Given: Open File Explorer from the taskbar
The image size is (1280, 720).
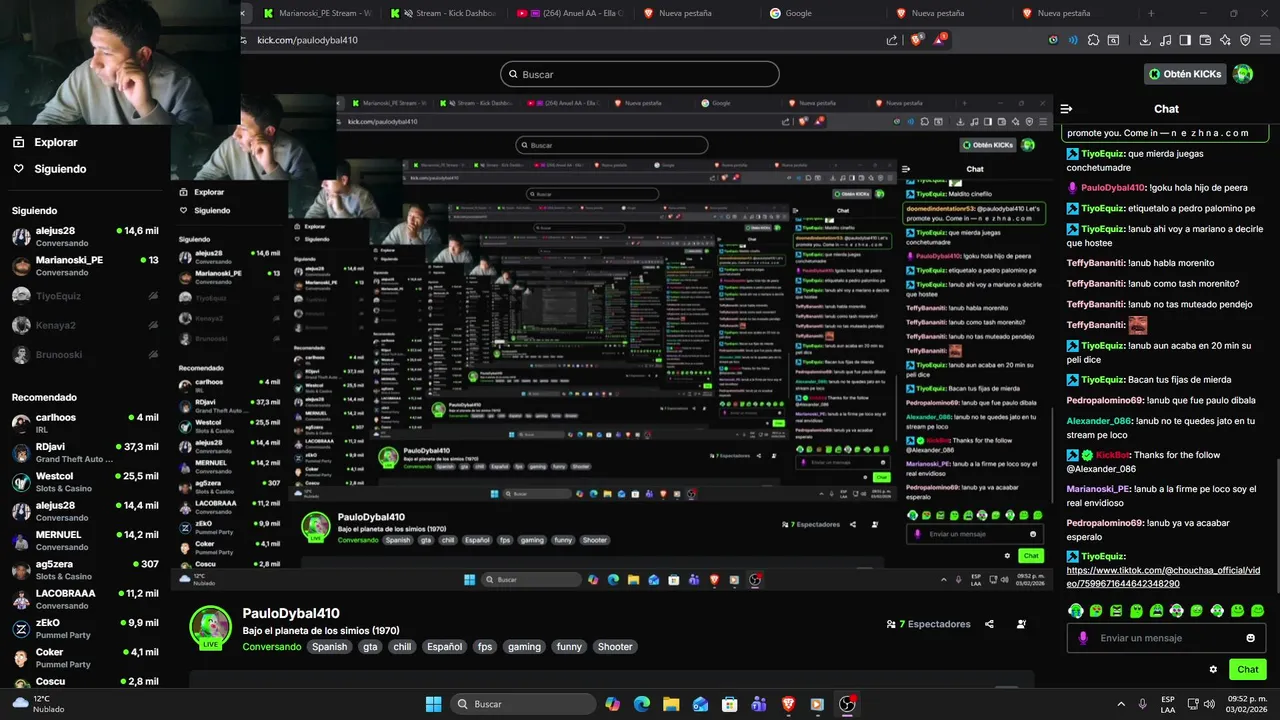Looking at the screenshot, I should tap(671, 704).
